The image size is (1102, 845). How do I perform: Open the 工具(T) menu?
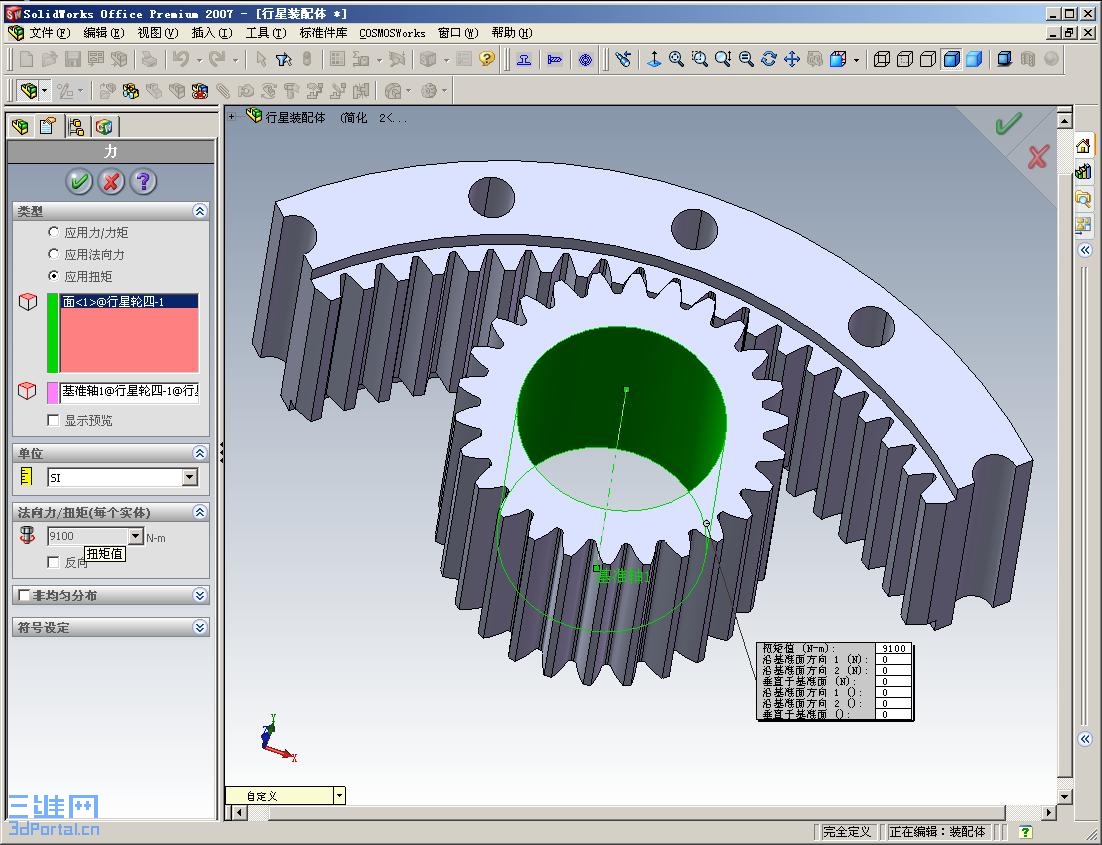(266, 33)
